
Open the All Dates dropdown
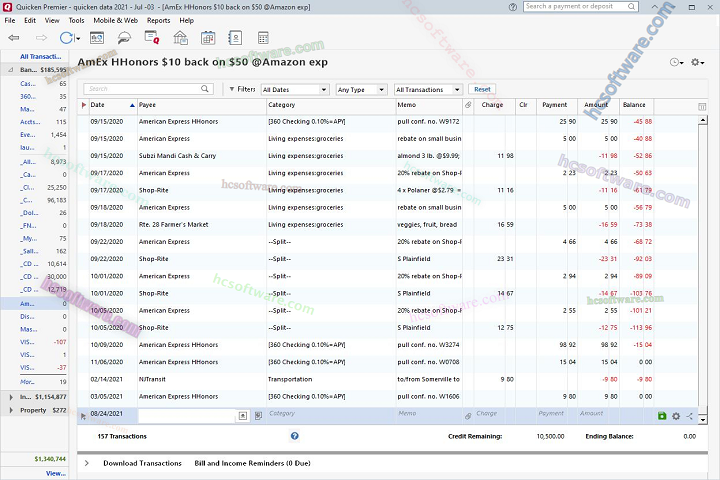pyautogui.click(x=295, y=90)
